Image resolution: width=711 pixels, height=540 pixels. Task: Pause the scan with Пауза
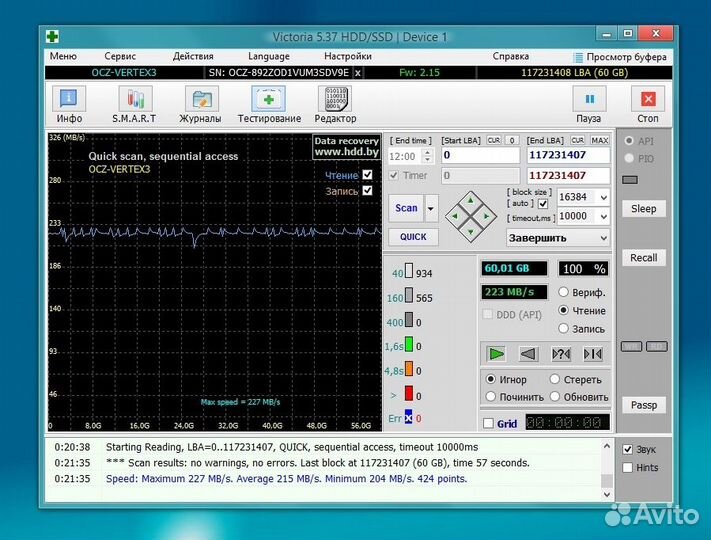point(589,105)
